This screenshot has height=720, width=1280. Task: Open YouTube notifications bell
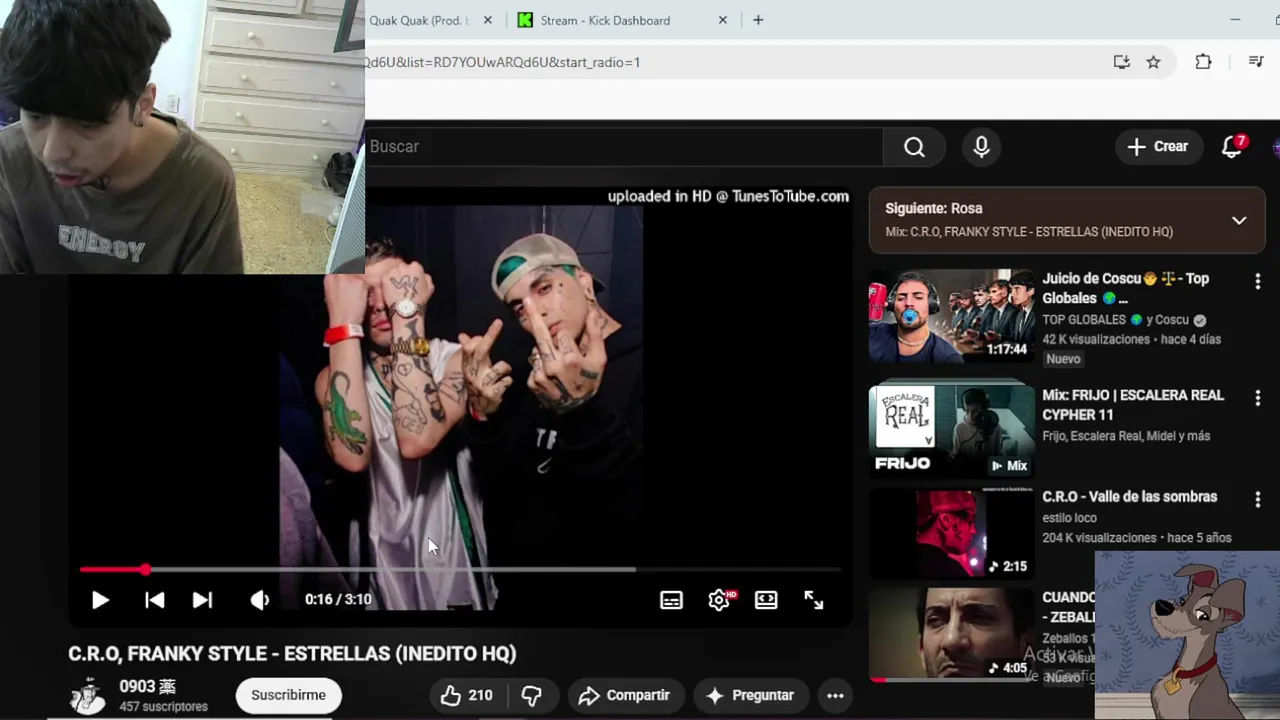(x=1233, y=147)
